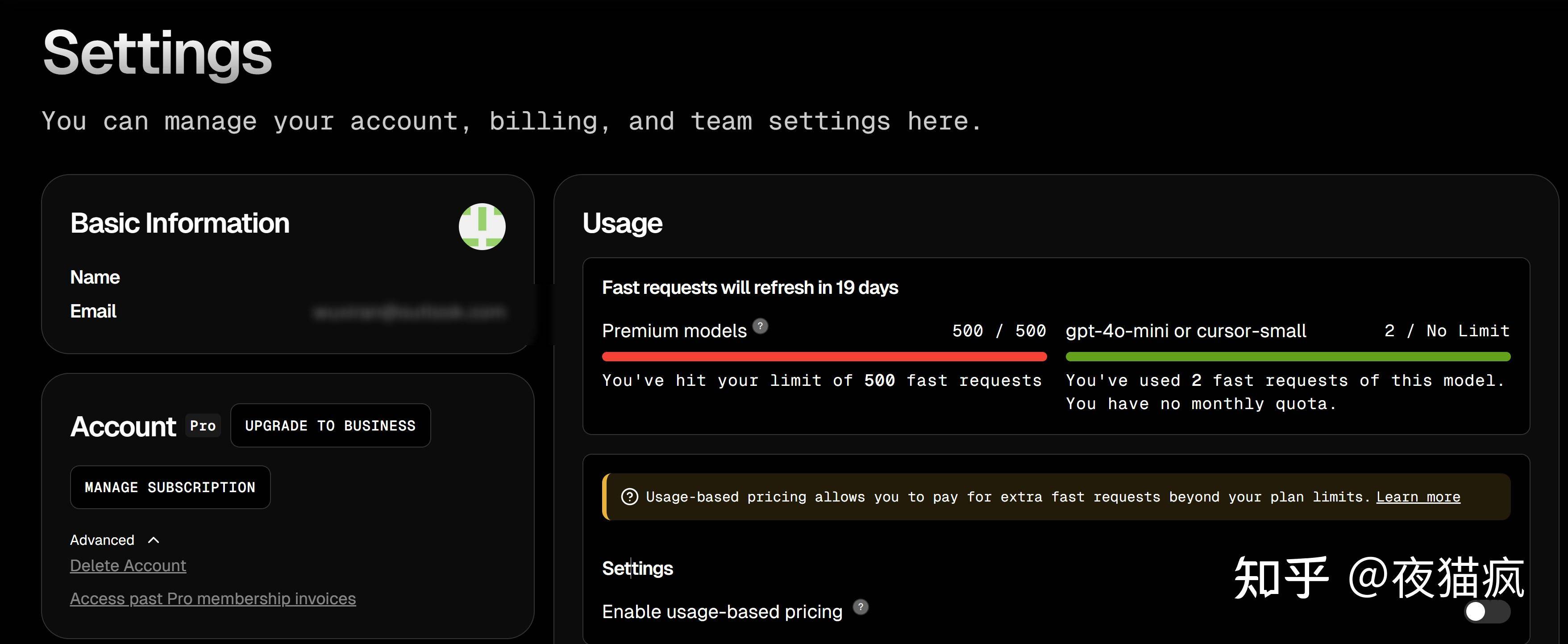
Task: Click the Premium models help question mark
Action: pos(760,326)
